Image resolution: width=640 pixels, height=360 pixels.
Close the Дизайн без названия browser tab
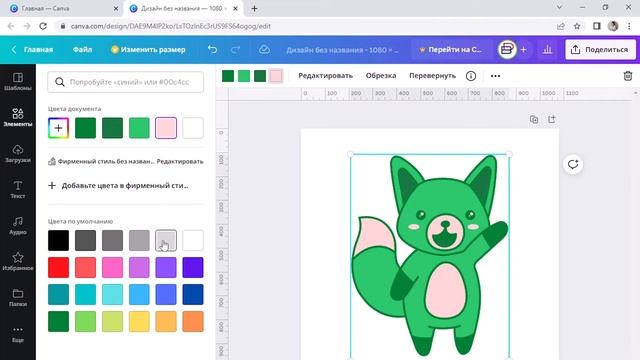[235, 8]
